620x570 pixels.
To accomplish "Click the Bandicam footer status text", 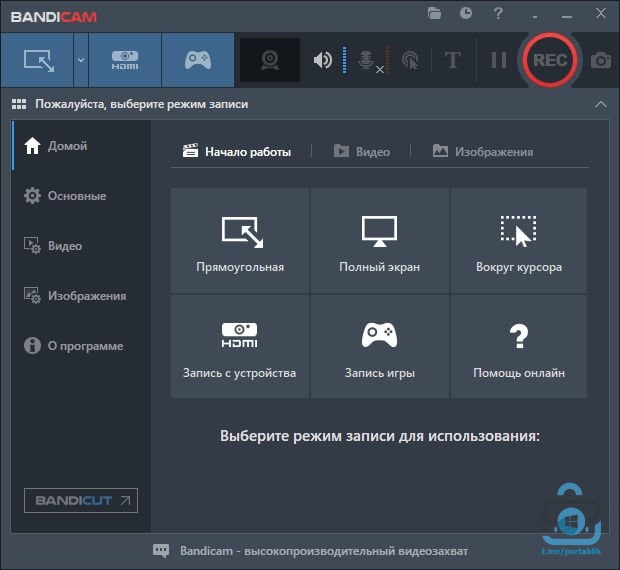I will point(323,551).
